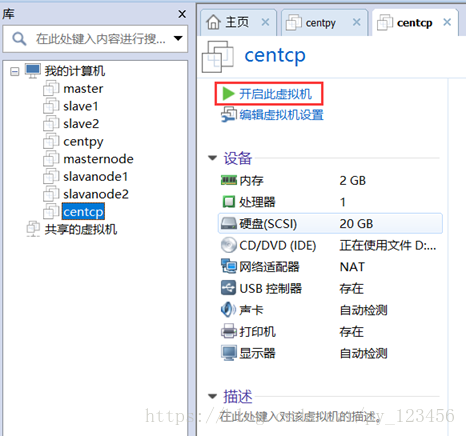Click the 网络适配器 NAT value
This screenshot has width=466, height=436.
pos(352,267)
